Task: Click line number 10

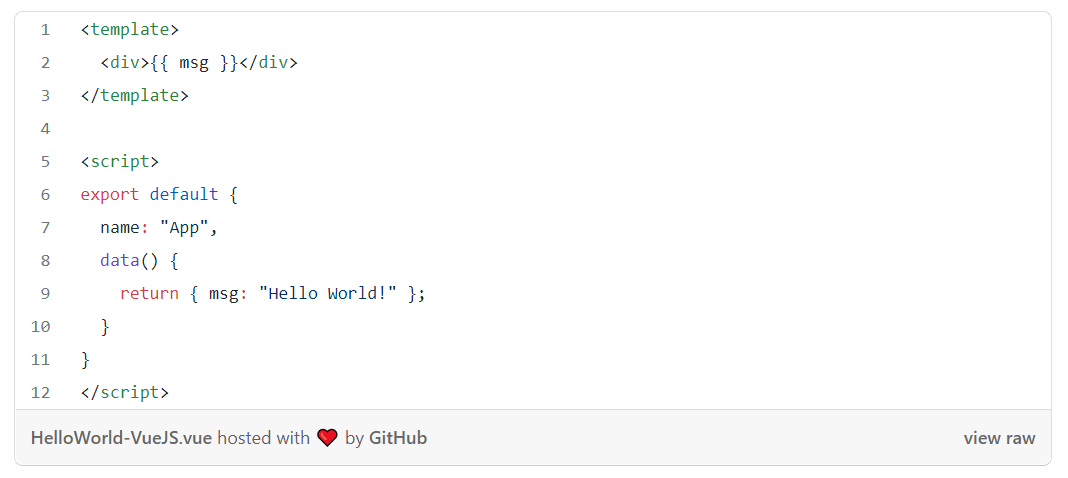Action: click(x=41, y=327)
